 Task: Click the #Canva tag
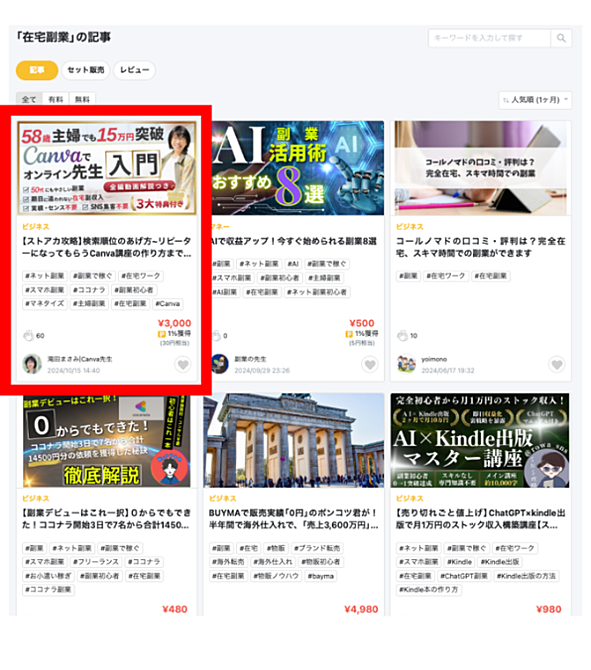point(168,304)
